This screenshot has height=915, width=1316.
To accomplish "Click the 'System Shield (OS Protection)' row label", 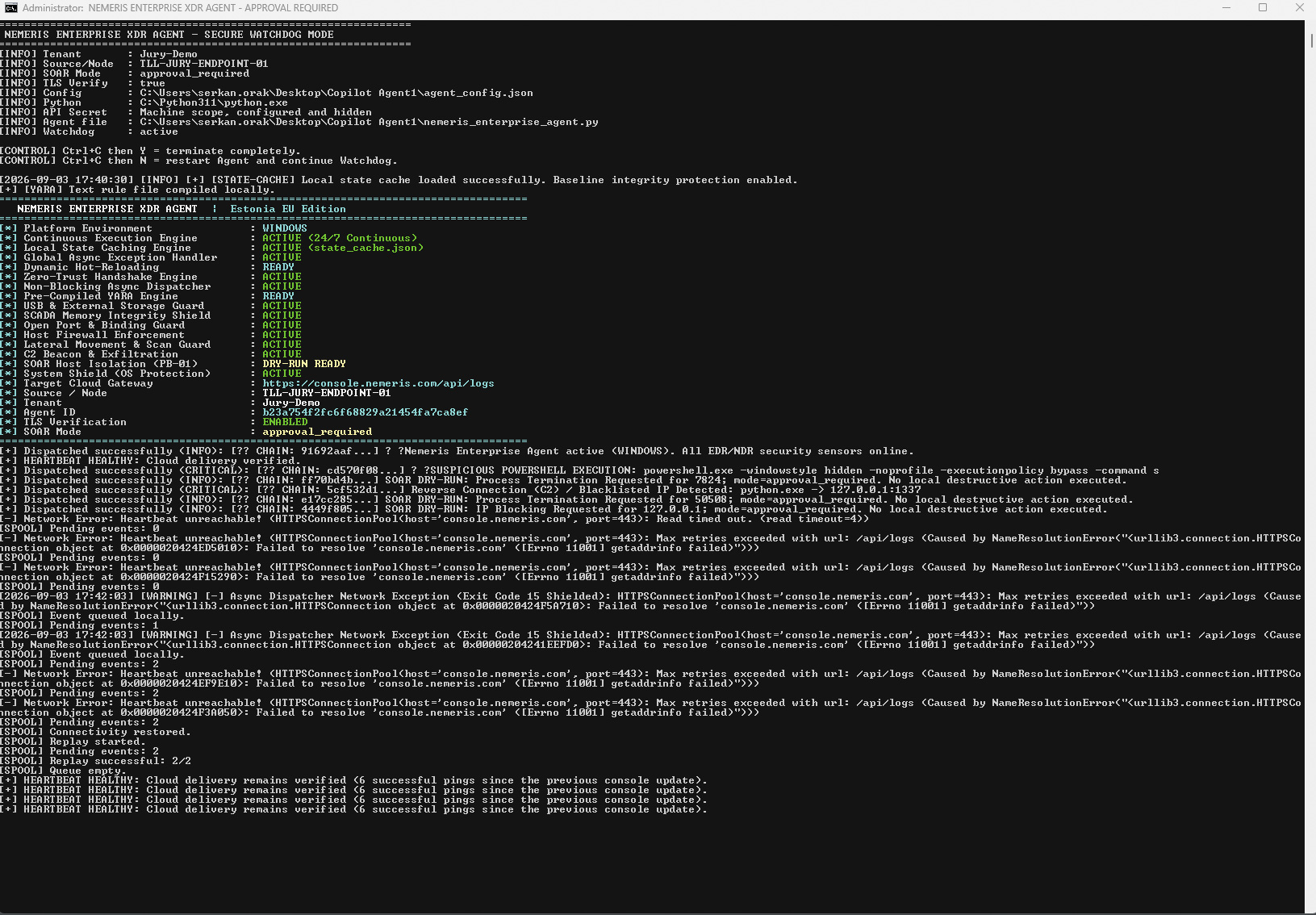I will [117, 374].
